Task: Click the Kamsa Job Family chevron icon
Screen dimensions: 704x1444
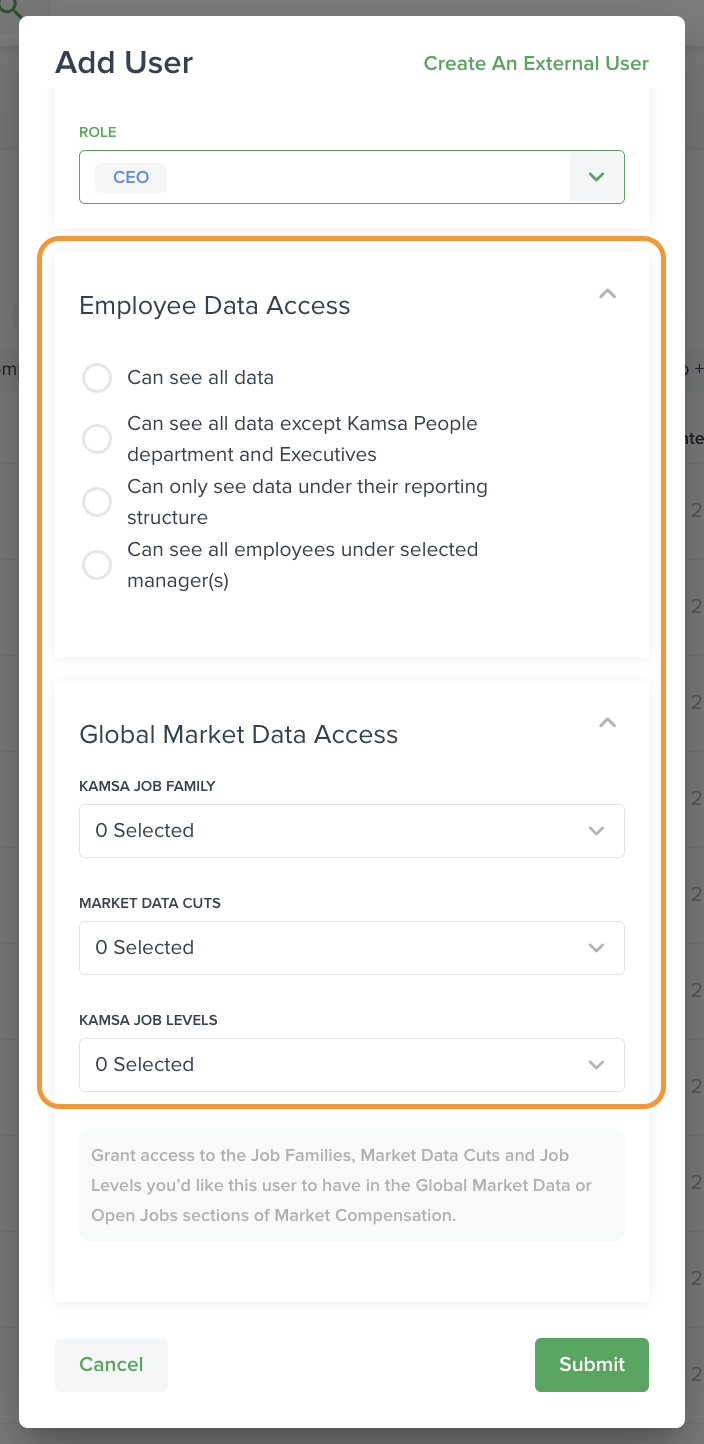Action: click(597, 831)
